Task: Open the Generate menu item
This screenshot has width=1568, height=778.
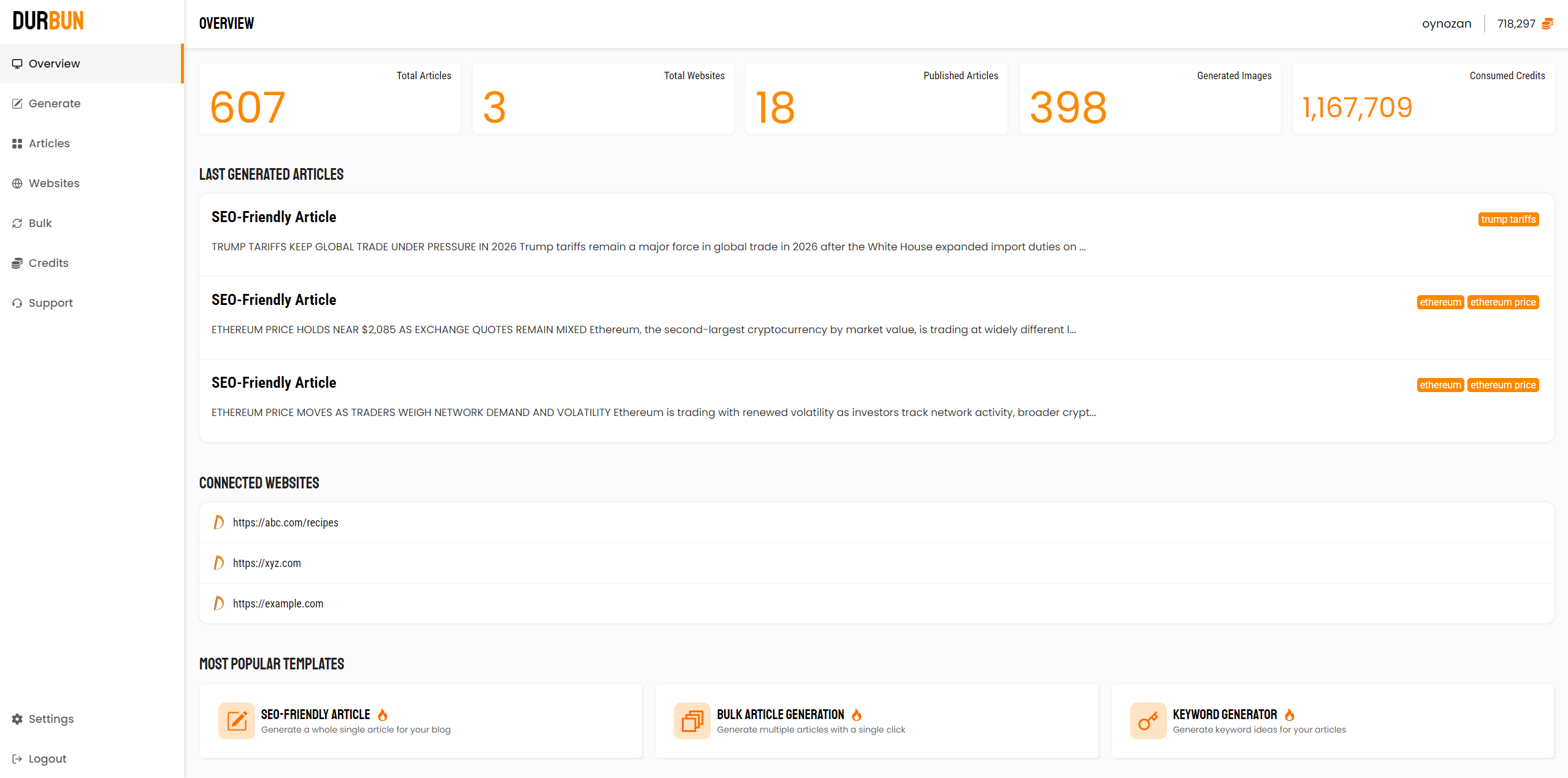Action: point(54,104)
